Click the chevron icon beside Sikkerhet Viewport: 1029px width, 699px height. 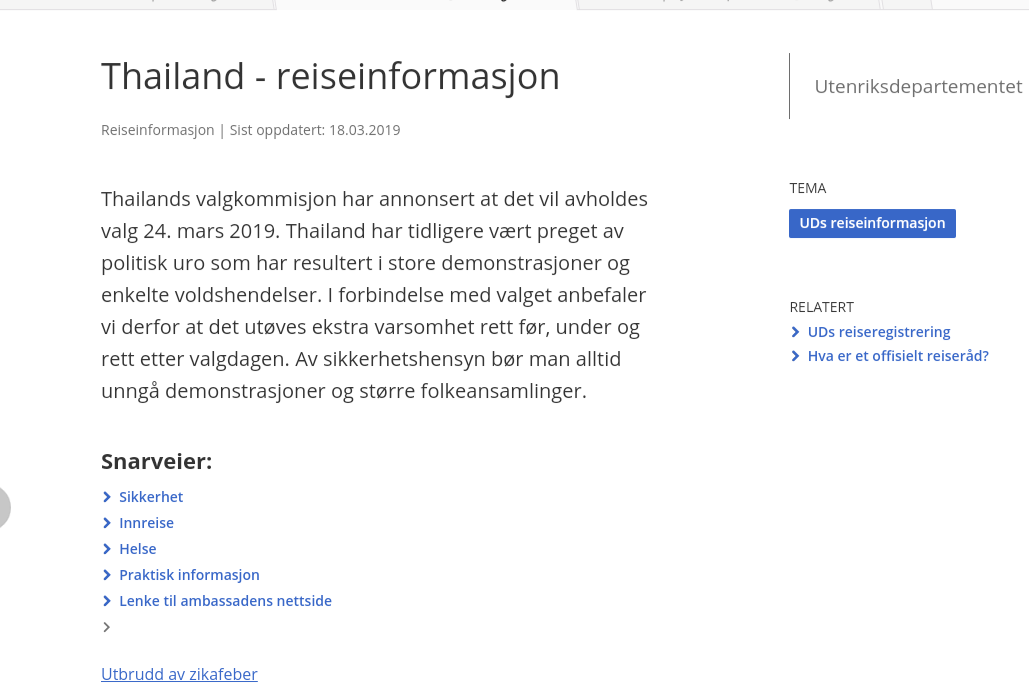point(107,497)
